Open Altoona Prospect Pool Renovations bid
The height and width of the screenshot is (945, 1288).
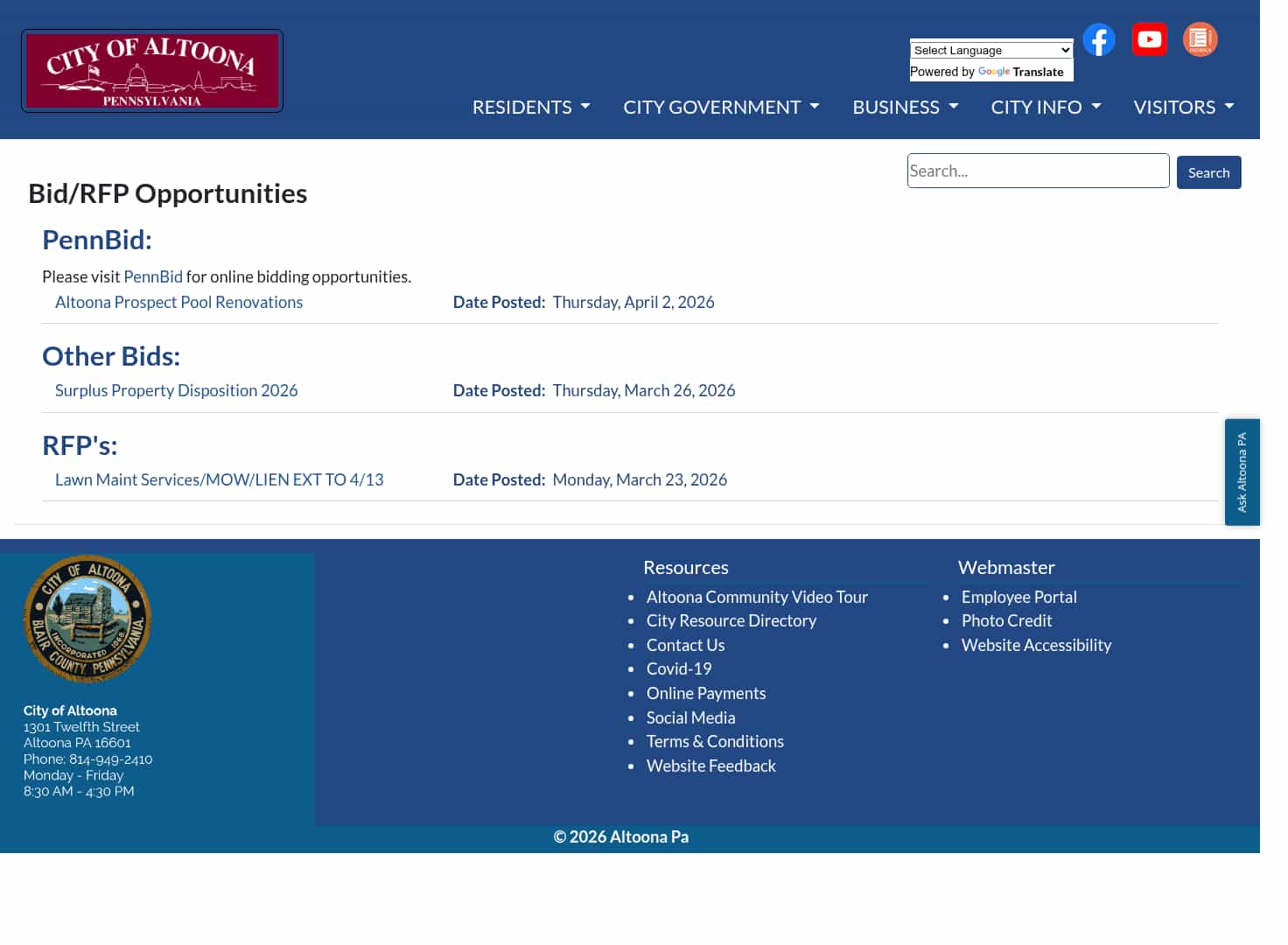click(178, 302)
